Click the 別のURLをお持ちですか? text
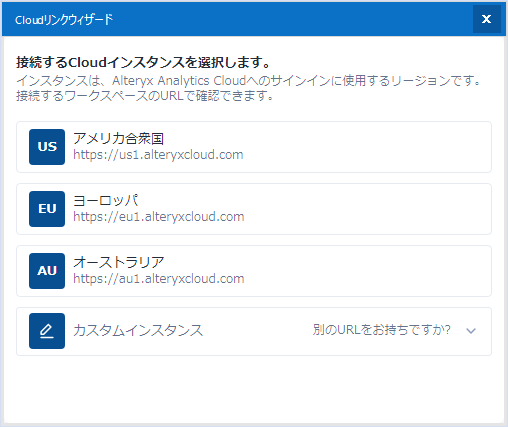The width and height of the screenshot is (508, 427). tap(382, 330)
